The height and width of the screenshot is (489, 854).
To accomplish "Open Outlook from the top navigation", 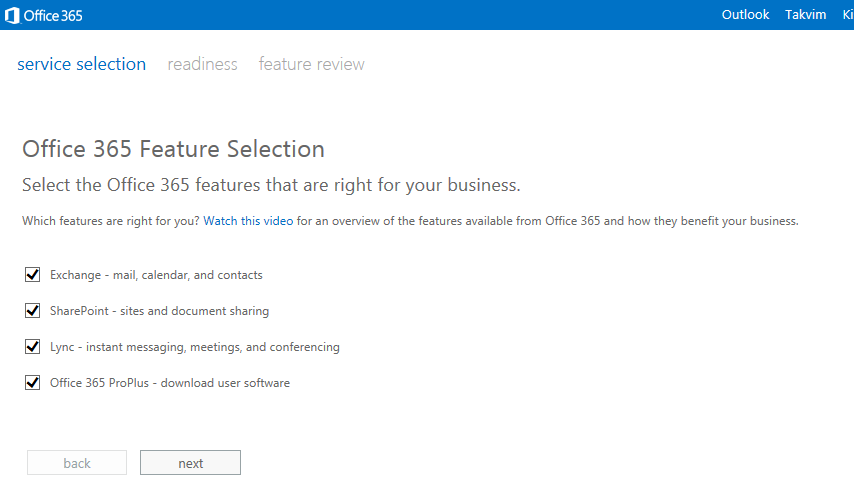I will point(745,15).
